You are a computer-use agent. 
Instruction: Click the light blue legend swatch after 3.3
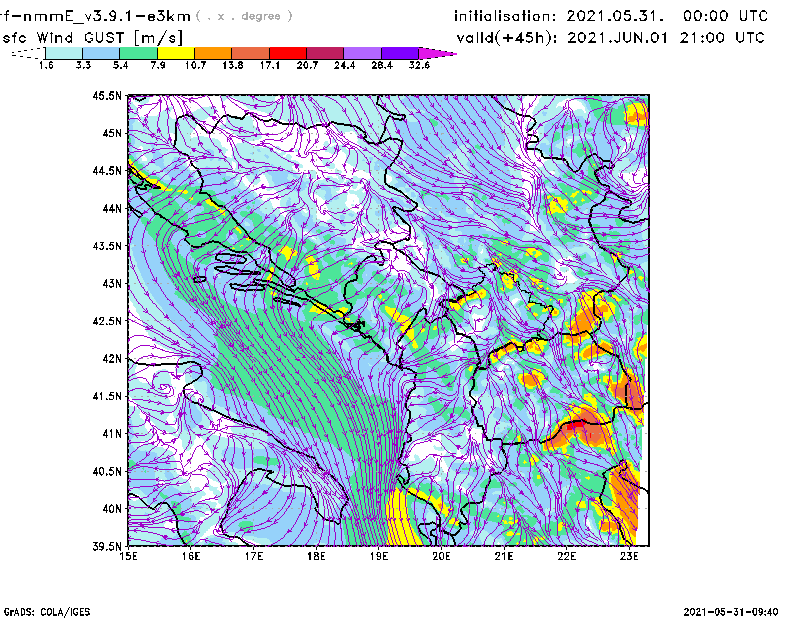101,53
